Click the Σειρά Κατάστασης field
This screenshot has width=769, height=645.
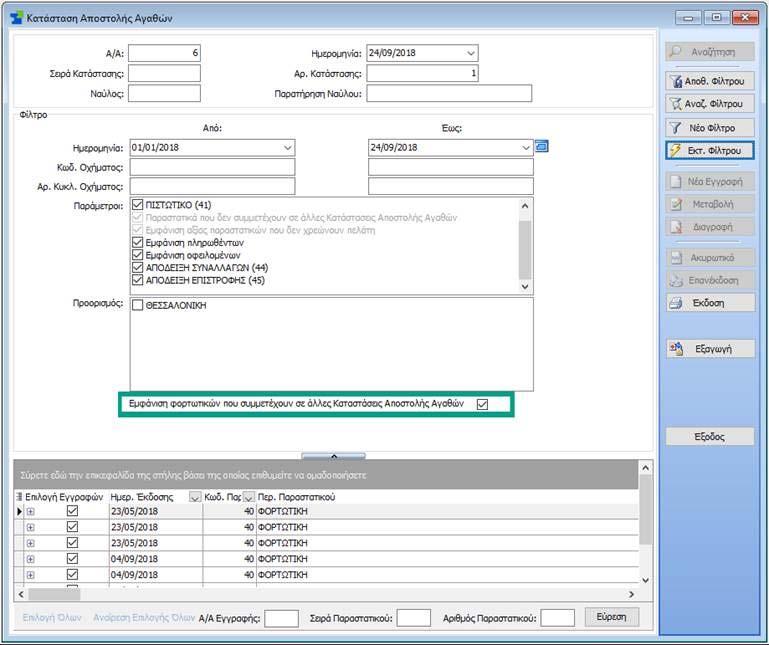[164, 74]
